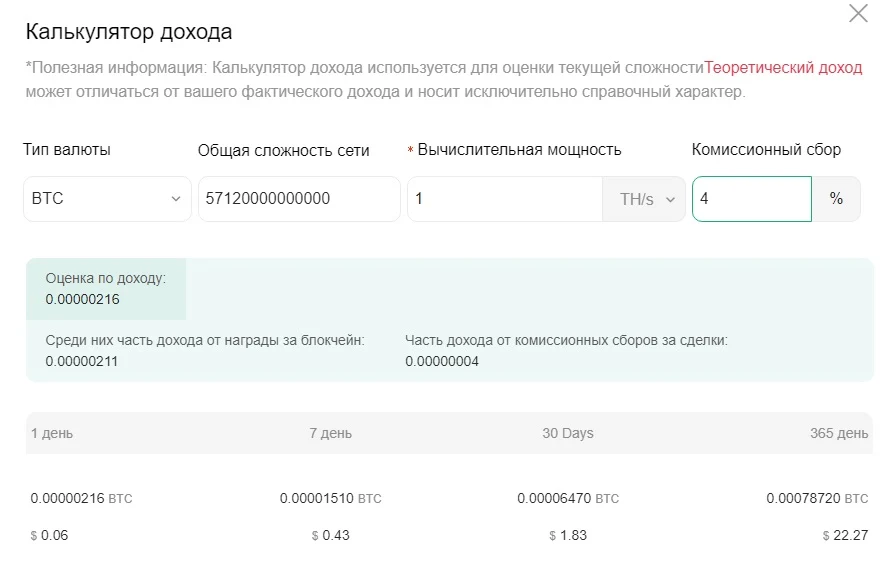This screenshot has height=581, width=890.
Task: Click the value 0.00000004
Action: click(x=442, y=361)
